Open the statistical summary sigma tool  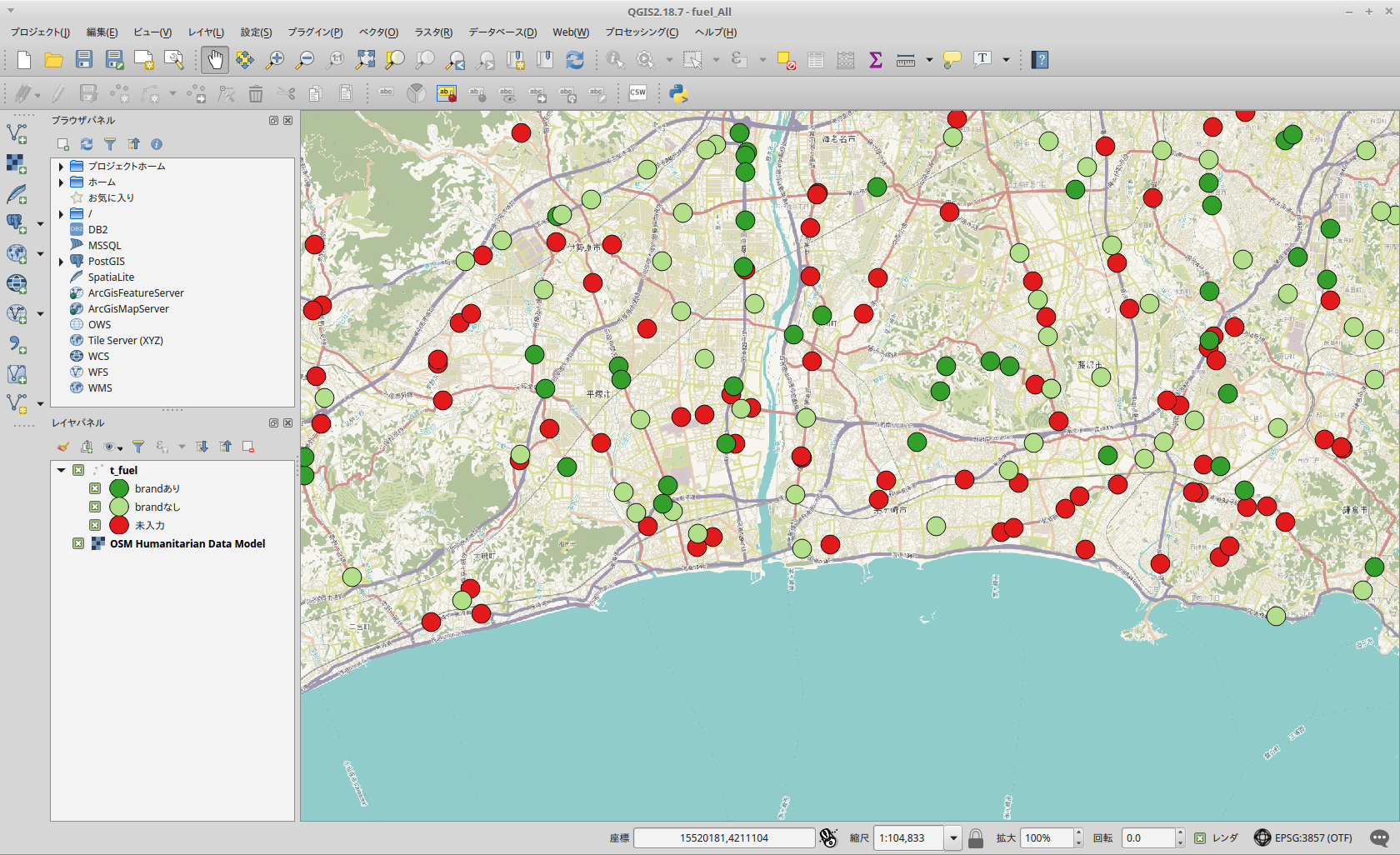[x=876, y=60]
